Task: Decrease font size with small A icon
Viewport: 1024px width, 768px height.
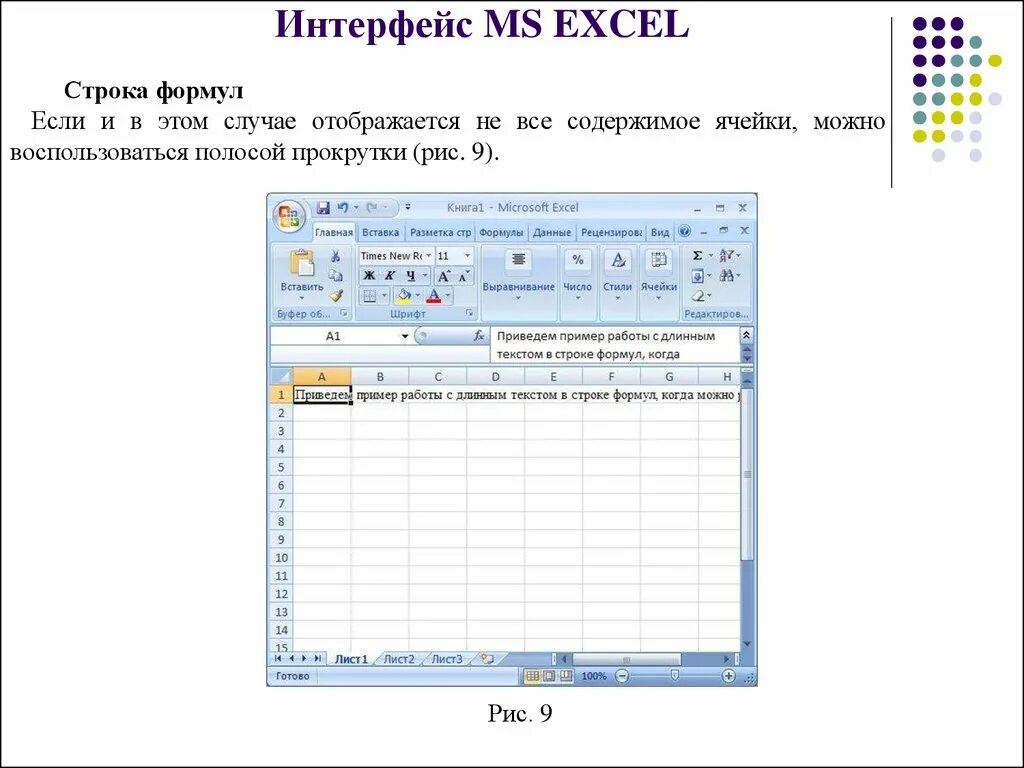Action: (x=463, y=276)
